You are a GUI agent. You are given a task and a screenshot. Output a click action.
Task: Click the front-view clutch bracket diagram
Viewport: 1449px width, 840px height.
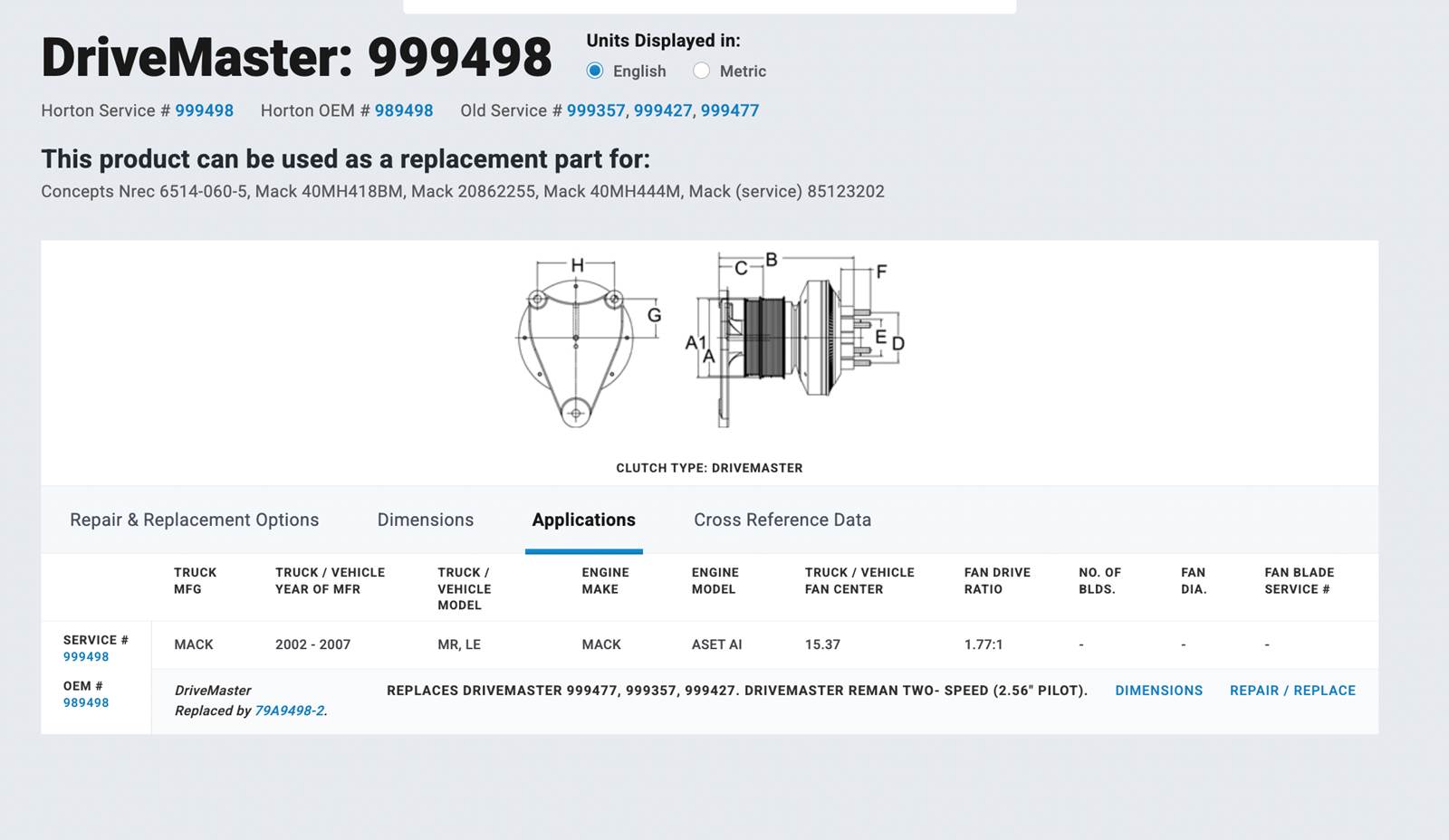pyautogui.click(x=576, y=344)
